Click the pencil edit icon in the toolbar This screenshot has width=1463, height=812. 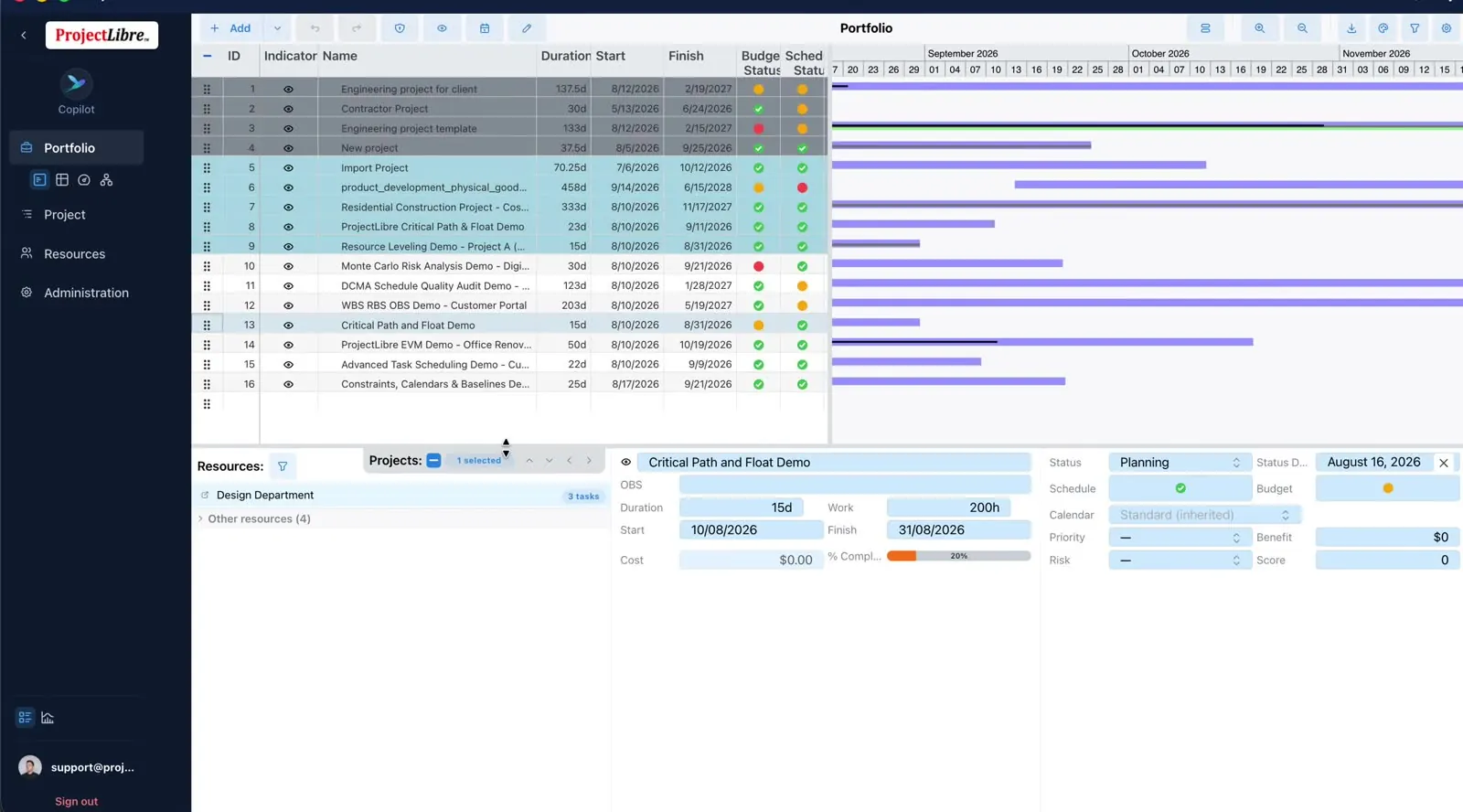pyautogui.click(x=527, y=28)
